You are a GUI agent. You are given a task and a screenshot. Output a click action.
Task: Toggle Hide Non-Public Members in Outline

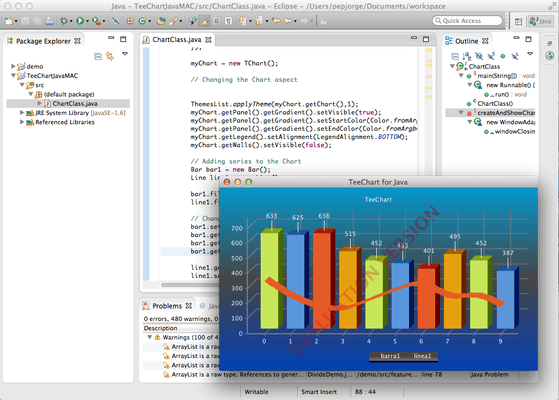[x=503, y=56]
